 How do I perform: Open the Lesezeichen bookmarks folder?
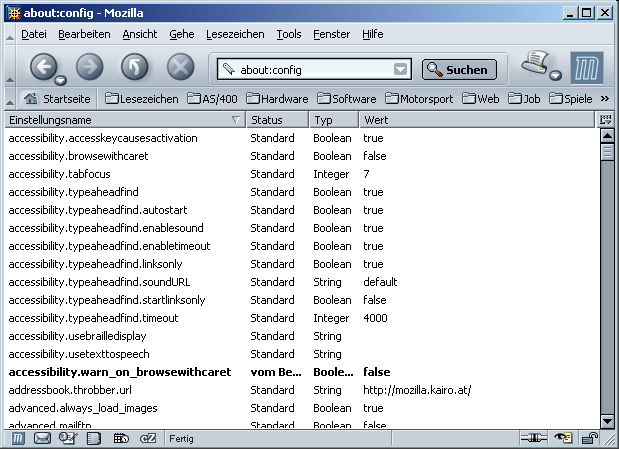pos(142,99)
